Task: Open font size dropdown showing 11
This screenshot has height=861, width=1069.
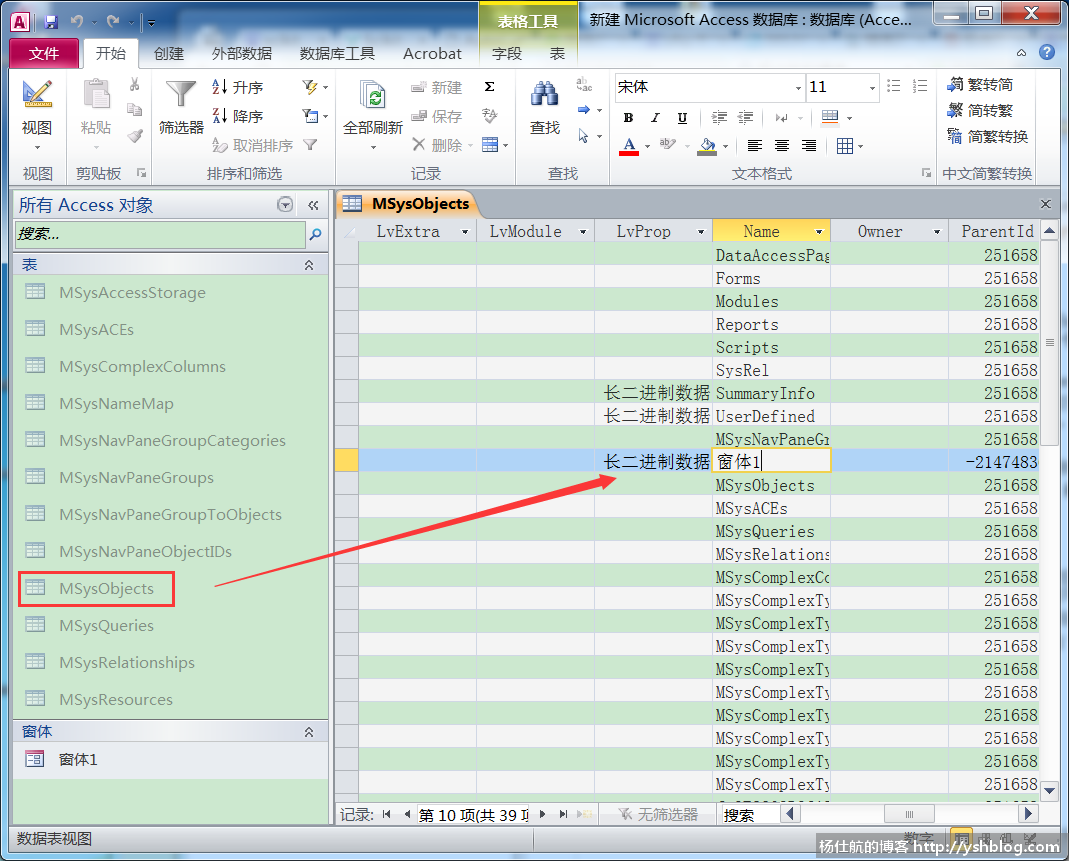Action: 872,88
